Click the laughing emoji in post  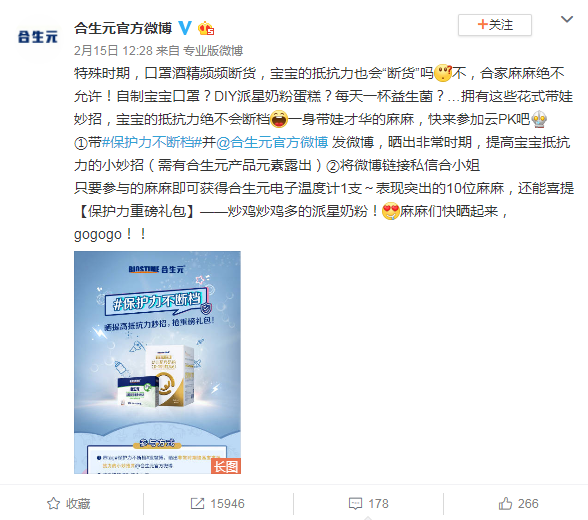pyautogui.click(x=279, y=120)
